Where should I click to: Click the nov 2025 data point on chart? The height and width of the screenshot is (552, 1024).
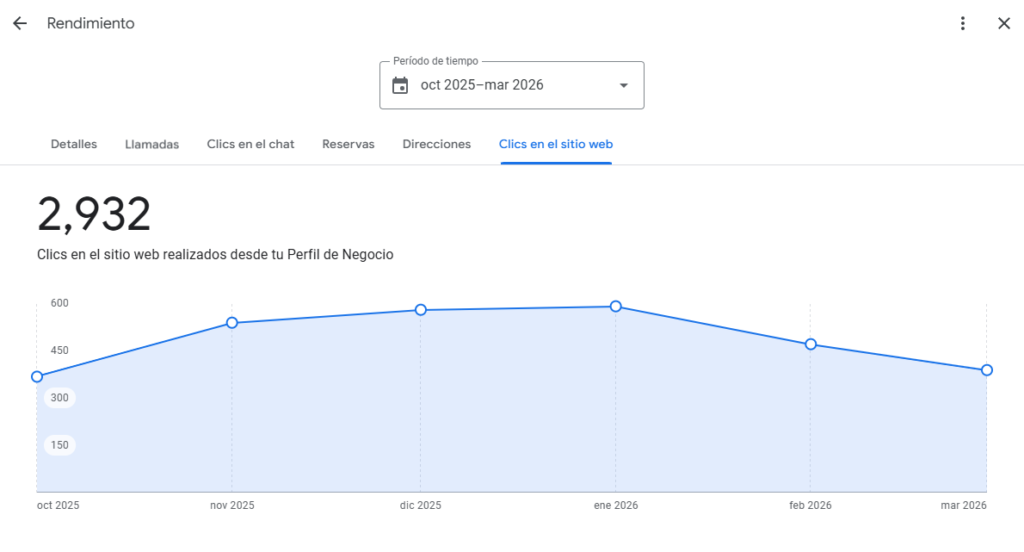pos(232,323)
